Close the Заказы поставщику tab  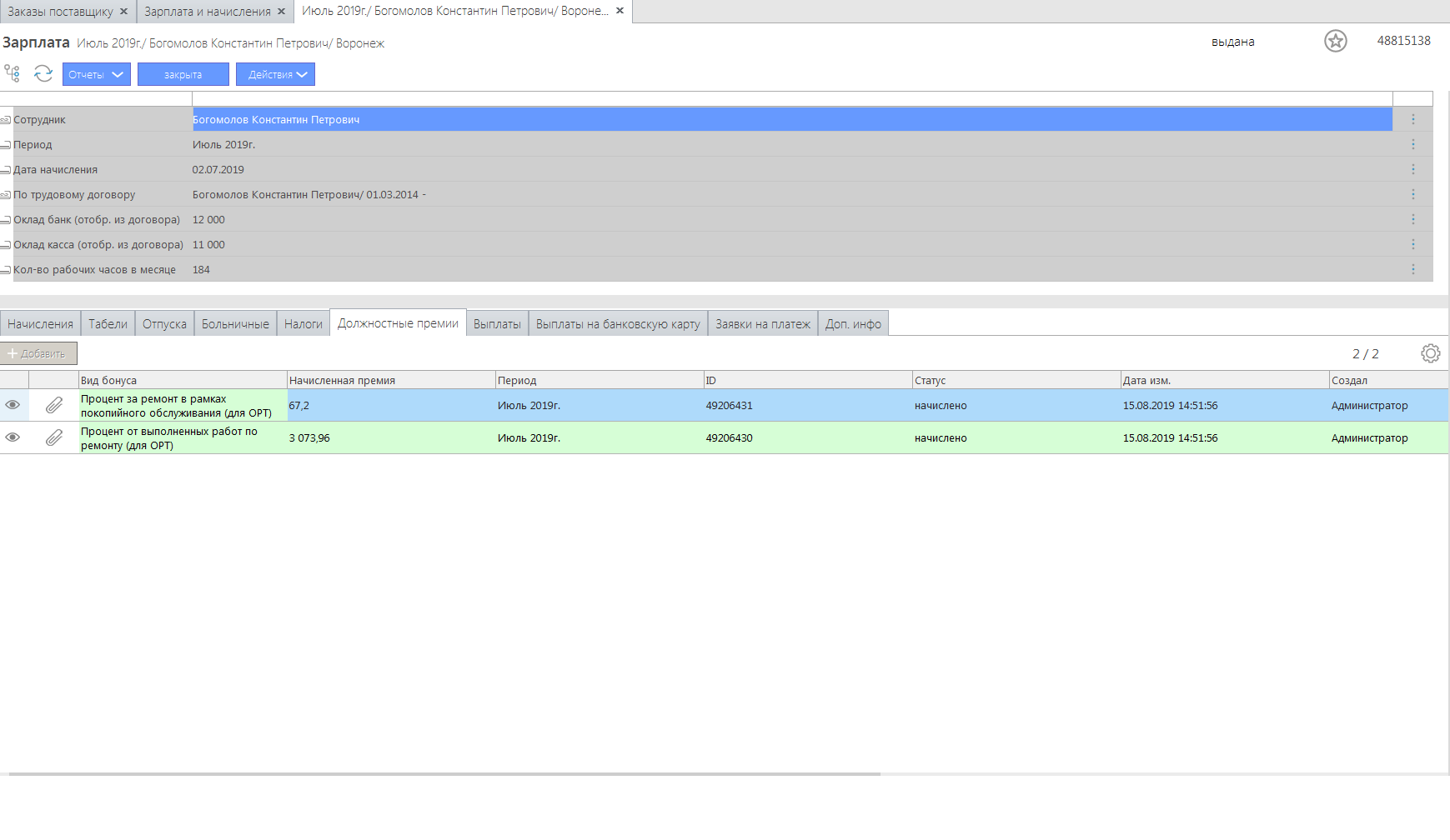click(x=123, y=12)
